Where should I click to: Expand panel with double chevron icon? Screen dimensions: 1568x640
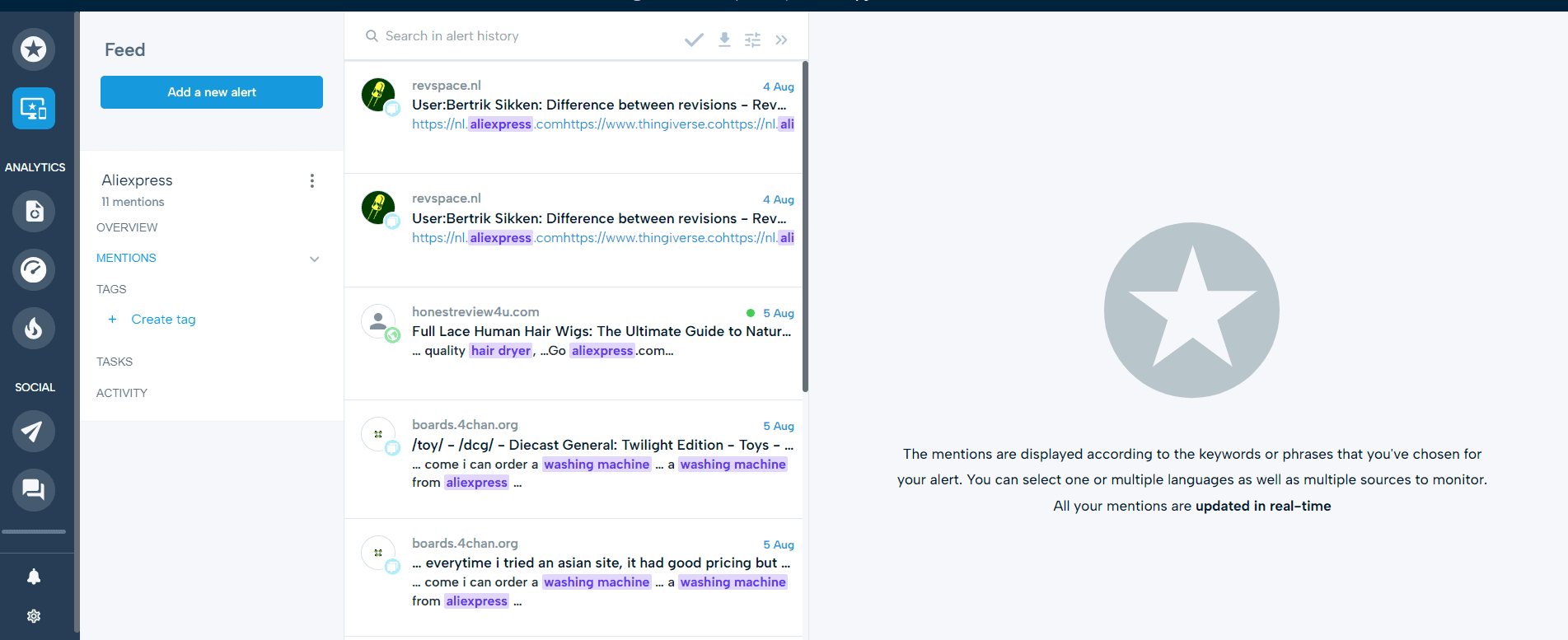pyautogui.click(x=781, y=40)
